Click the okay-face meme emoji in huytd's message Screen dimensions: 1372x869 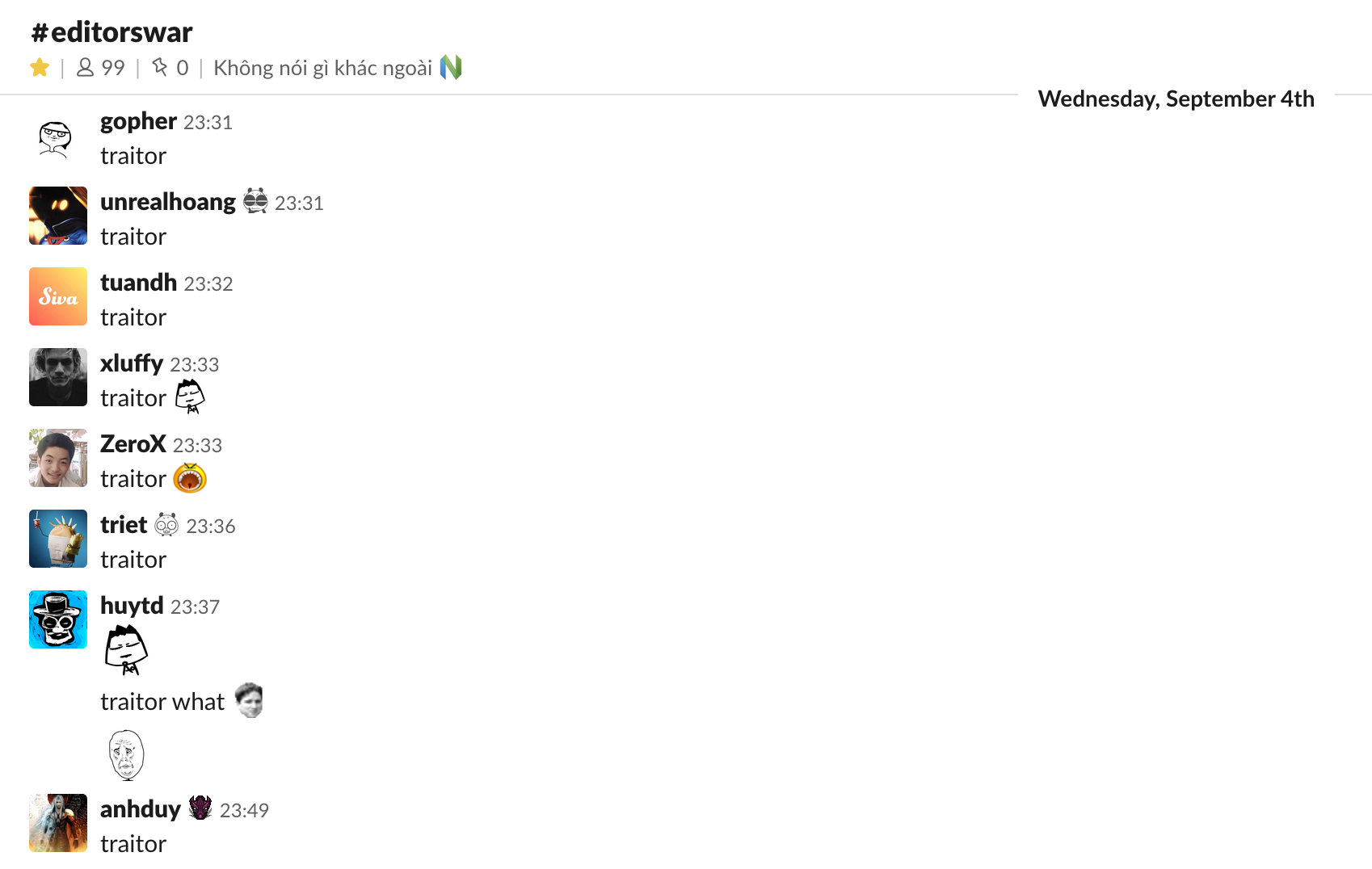(x=126, y=755)
